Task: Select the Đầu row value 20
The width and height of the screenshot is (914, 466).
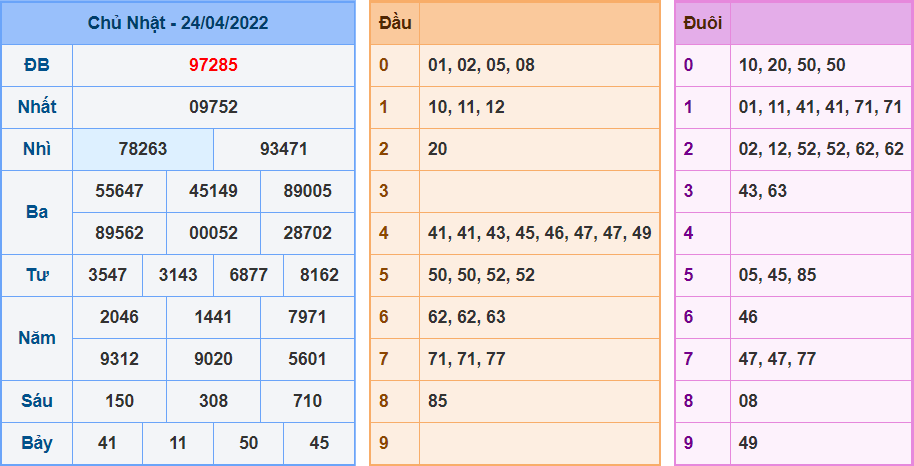Action: tap(437, 149)
